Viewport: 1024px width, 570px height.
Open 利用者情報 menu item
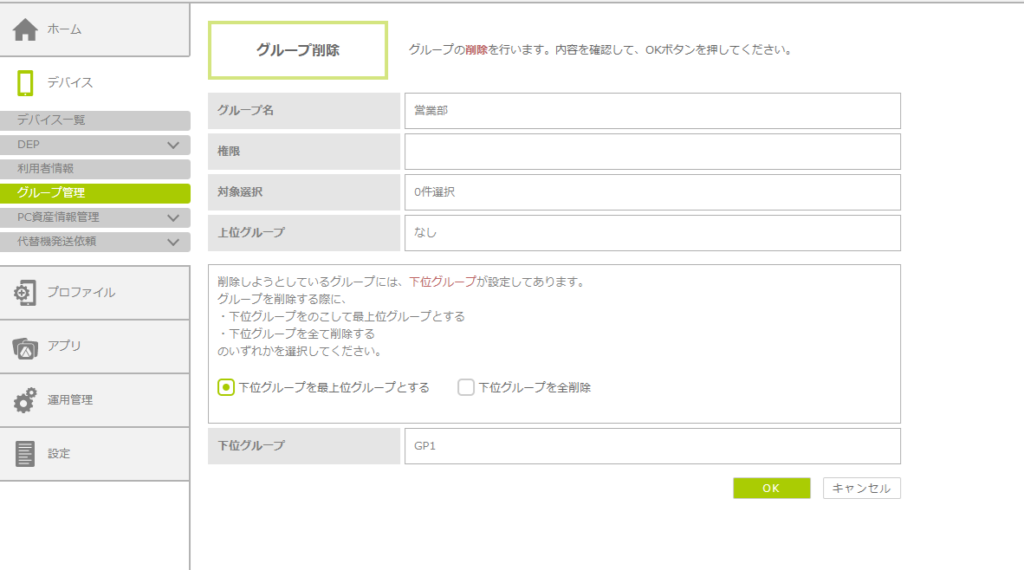pyautogui.click(x=94, y=169)
